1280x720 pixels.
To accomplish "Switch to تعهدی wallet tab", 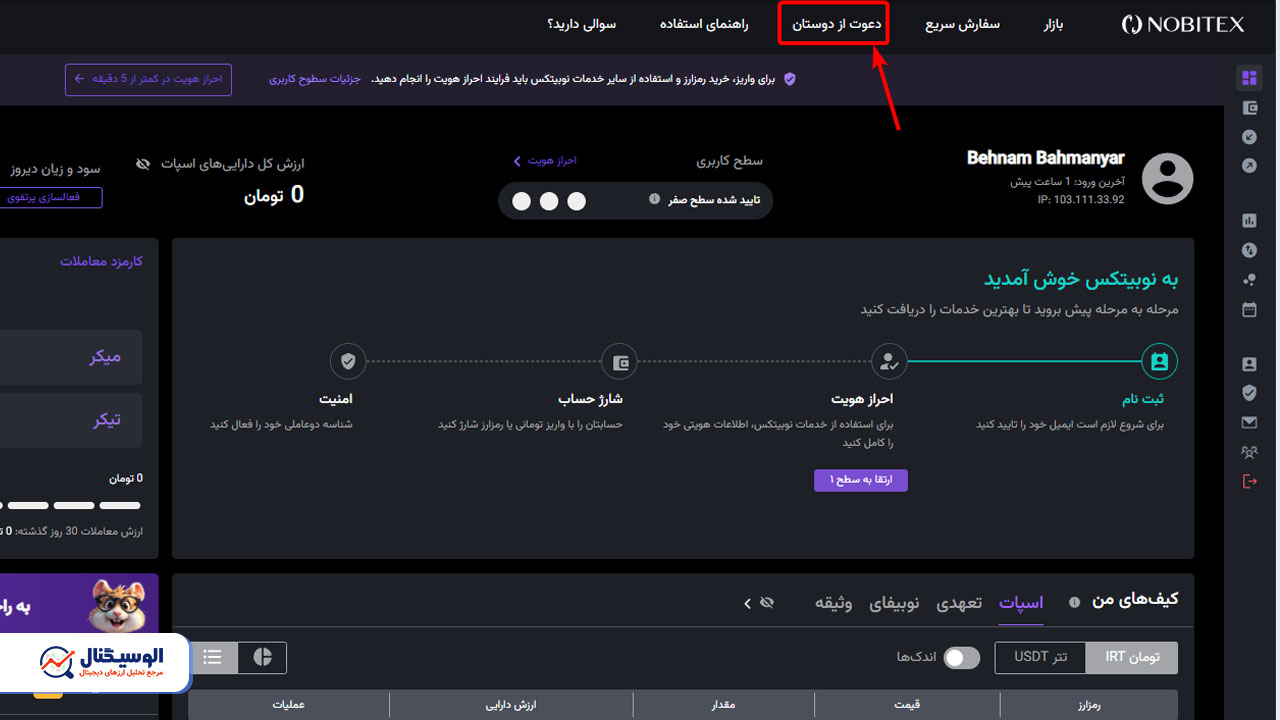I will [959, 602].
